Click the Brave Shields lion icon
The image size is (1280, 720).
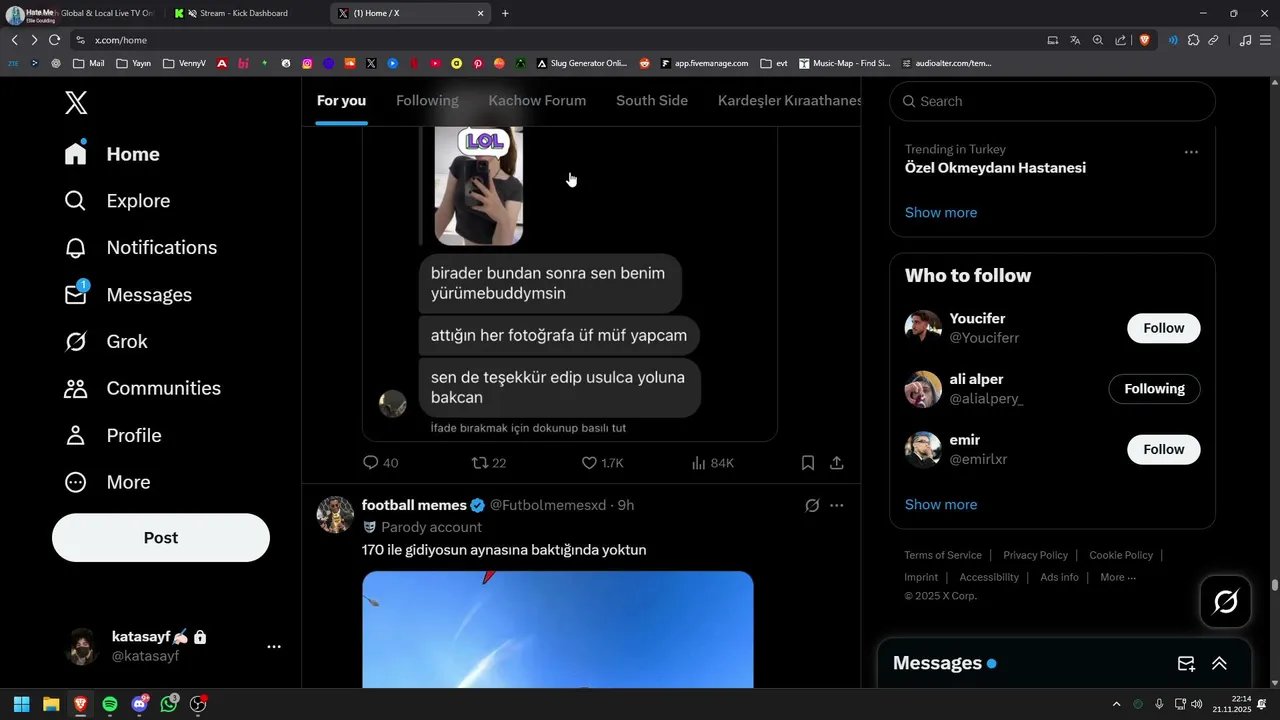coord(1145,40)
